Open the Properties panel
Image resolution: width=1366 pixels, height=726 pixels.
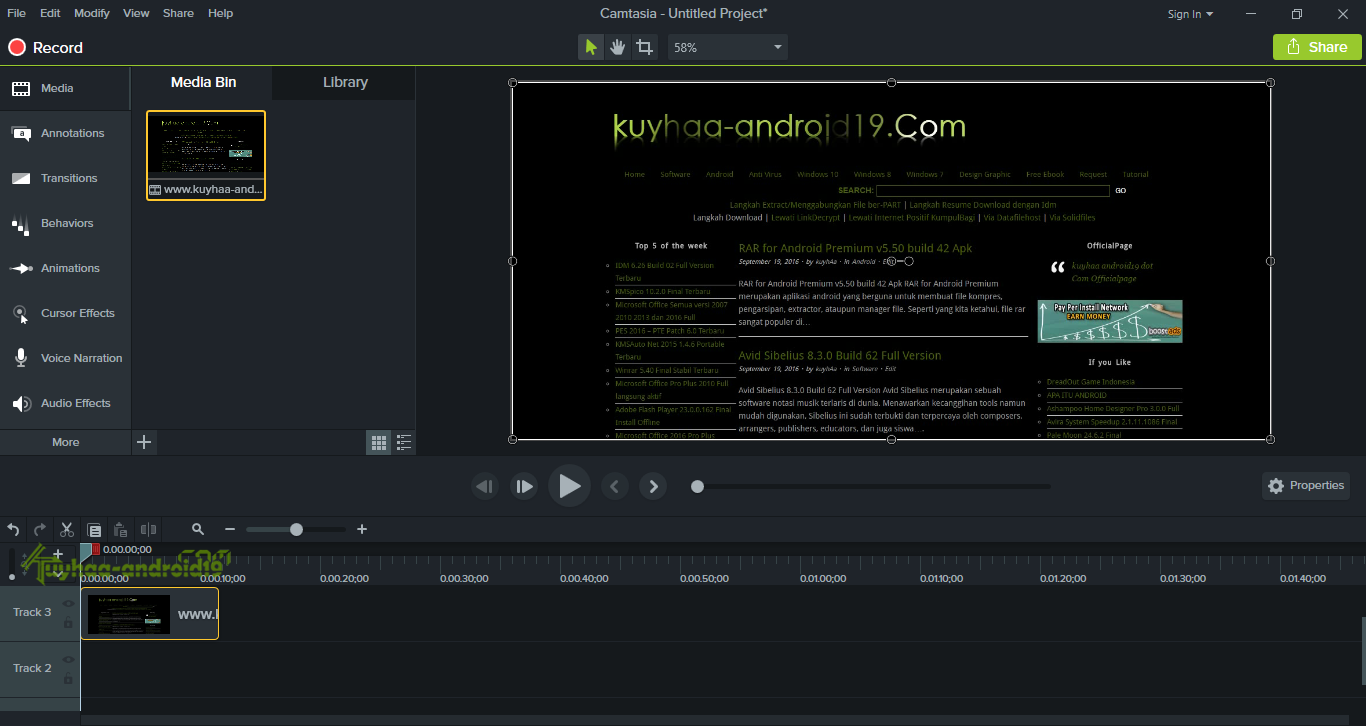[x=1306, y=486]
